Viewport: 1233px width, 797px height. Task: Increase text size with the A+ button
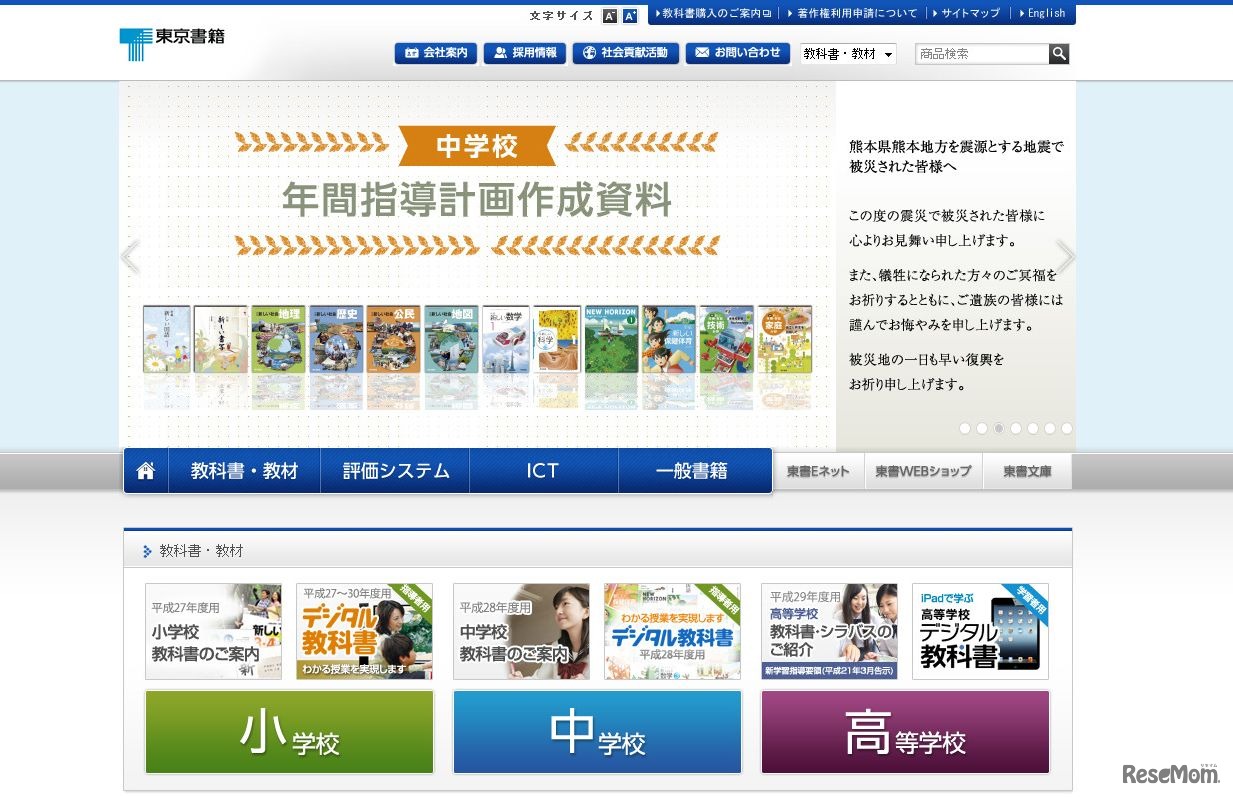tap(628, 15)
